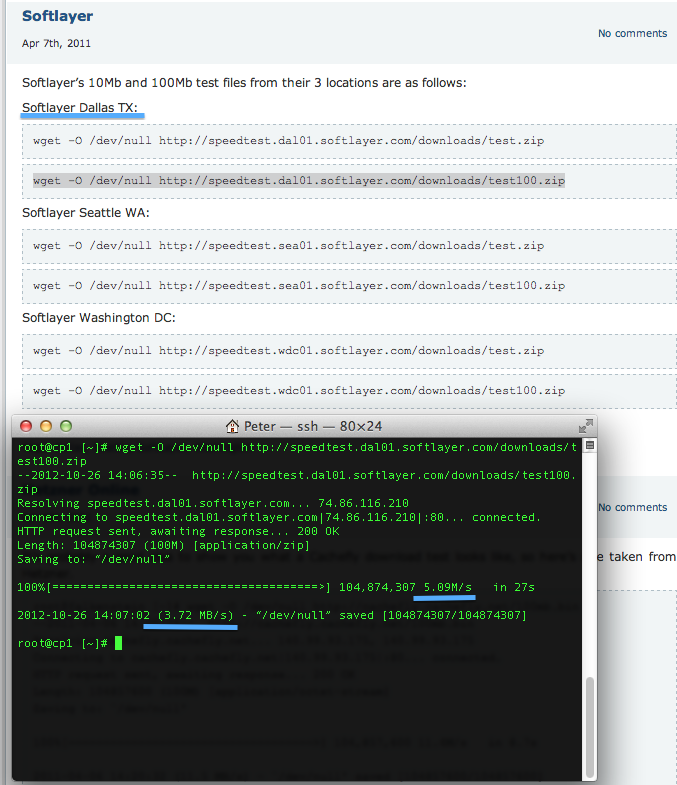
Task: Click the 100% progress bar line in terminal
Action: point(276,587)
